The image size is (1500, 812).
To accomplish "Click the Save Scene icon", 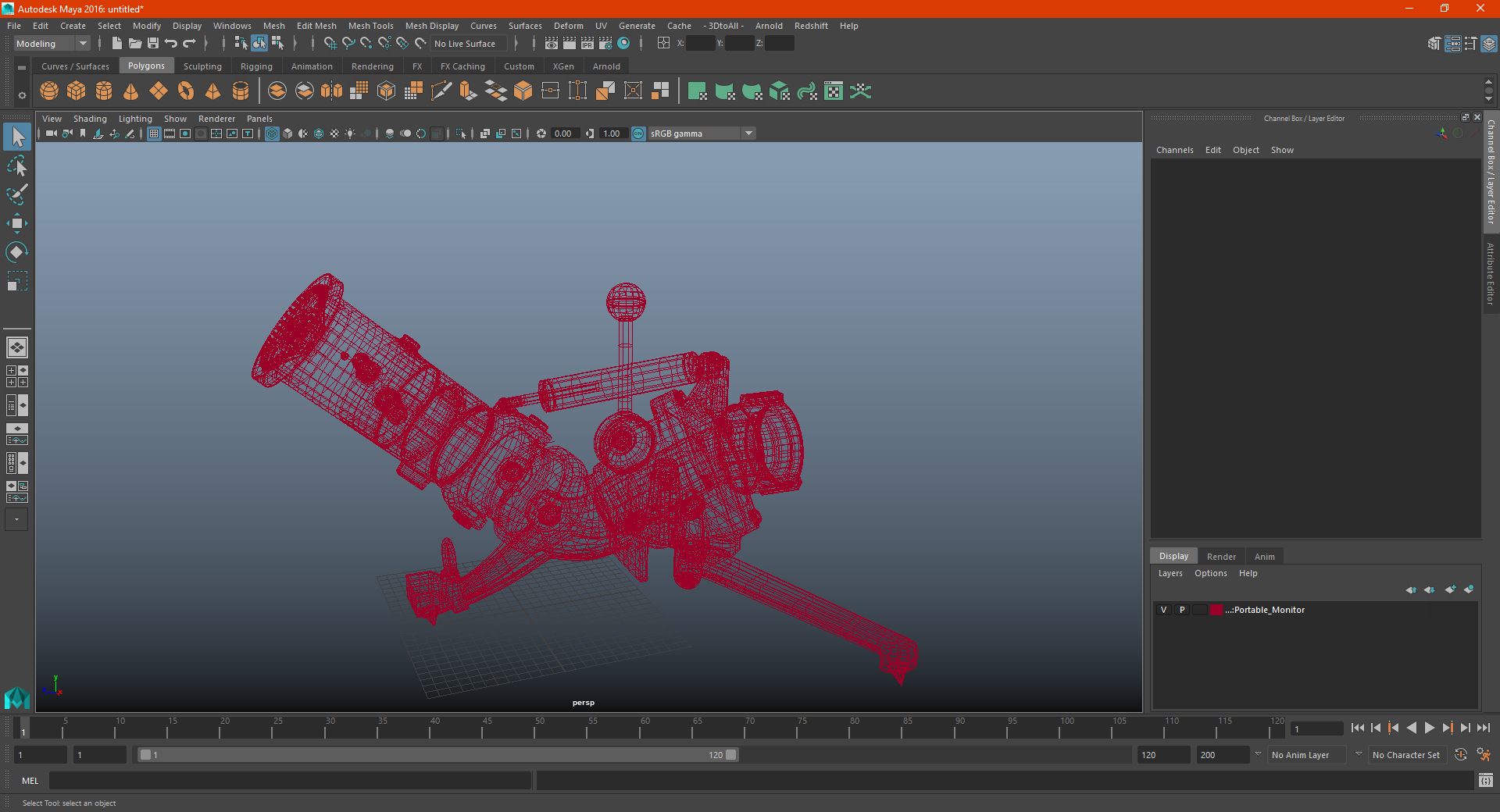I will point(153,44).
